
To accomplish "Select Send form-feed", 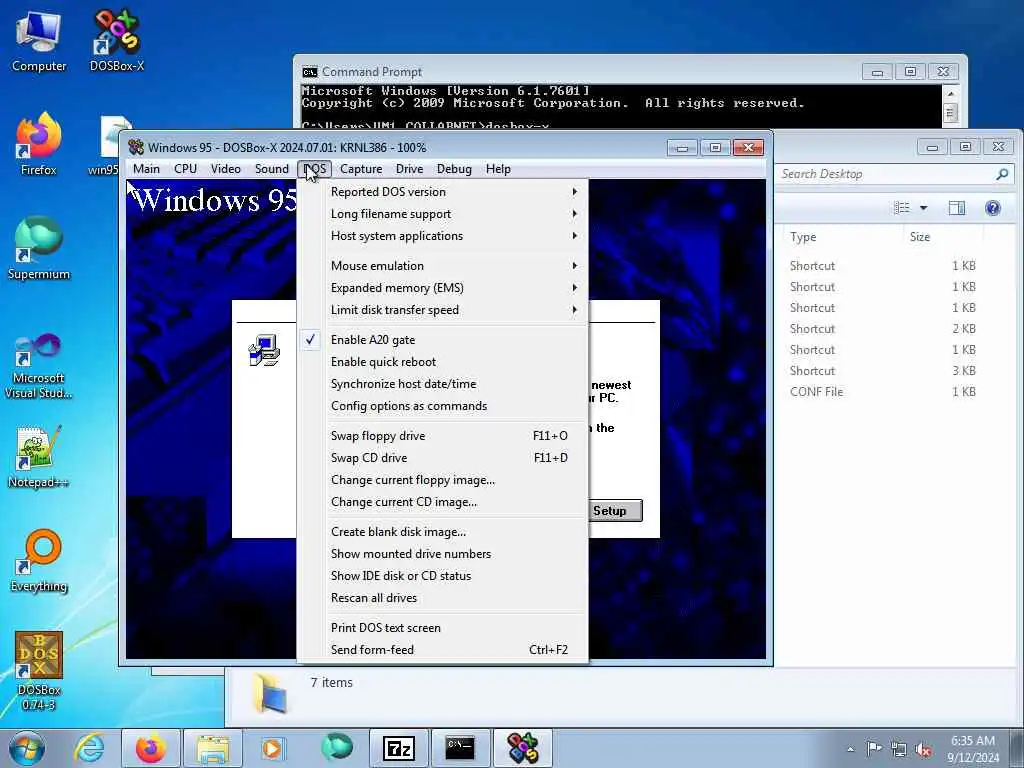I will 442,650.
